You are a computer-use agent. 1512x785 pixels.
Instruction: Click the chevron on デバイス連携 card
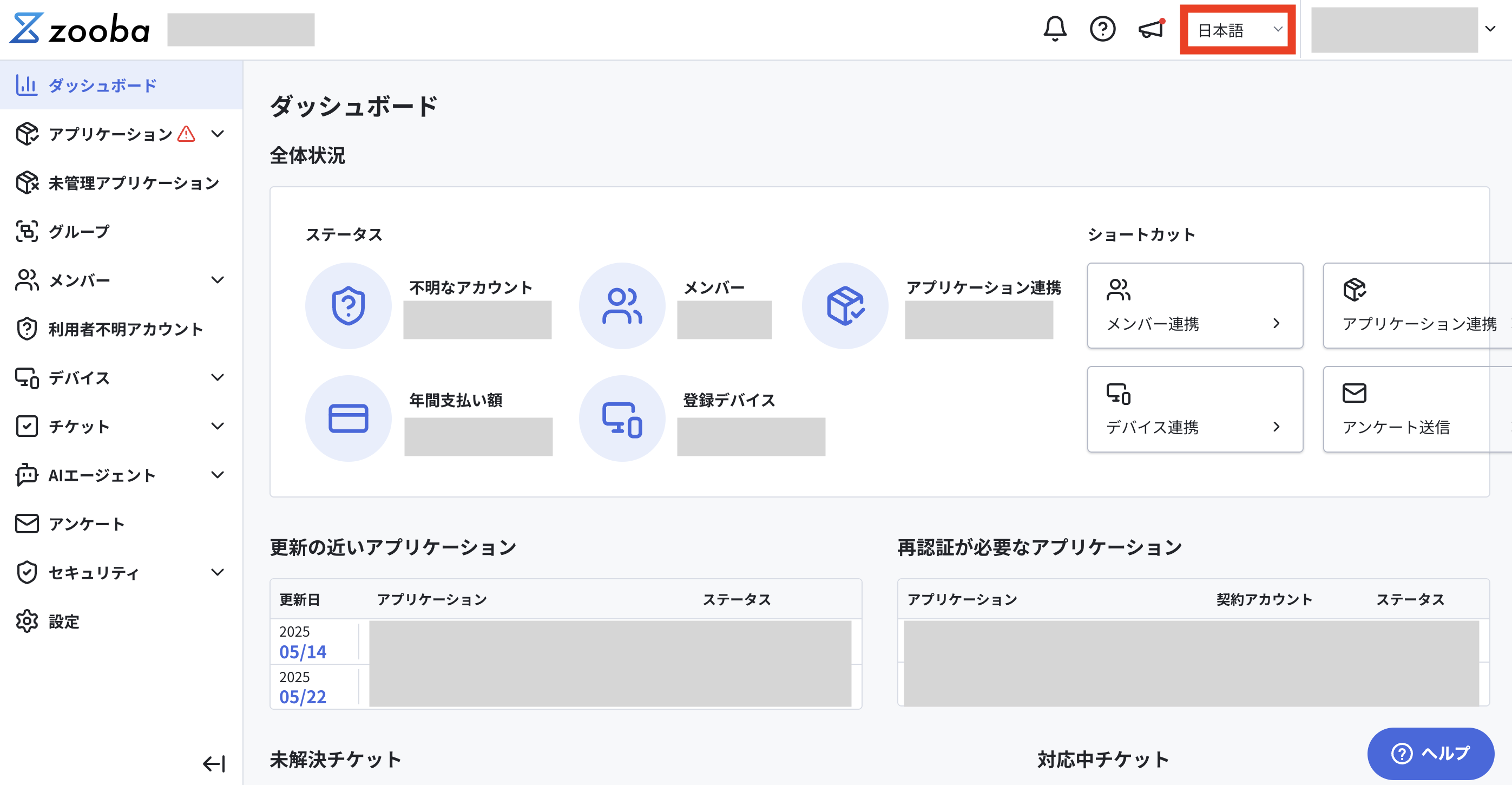[x=1276, y=427]
